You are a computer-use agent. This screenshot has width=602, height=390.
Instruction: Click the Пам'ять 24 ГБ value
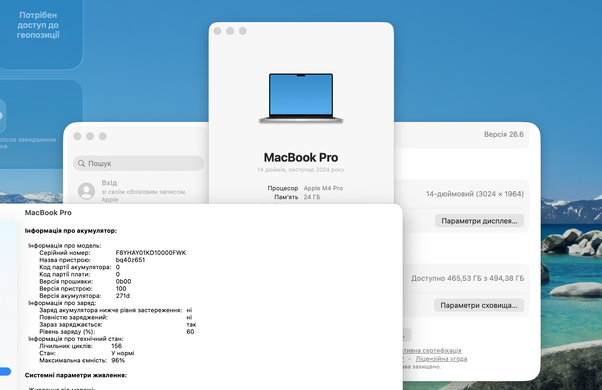click(x=312, y=197)
